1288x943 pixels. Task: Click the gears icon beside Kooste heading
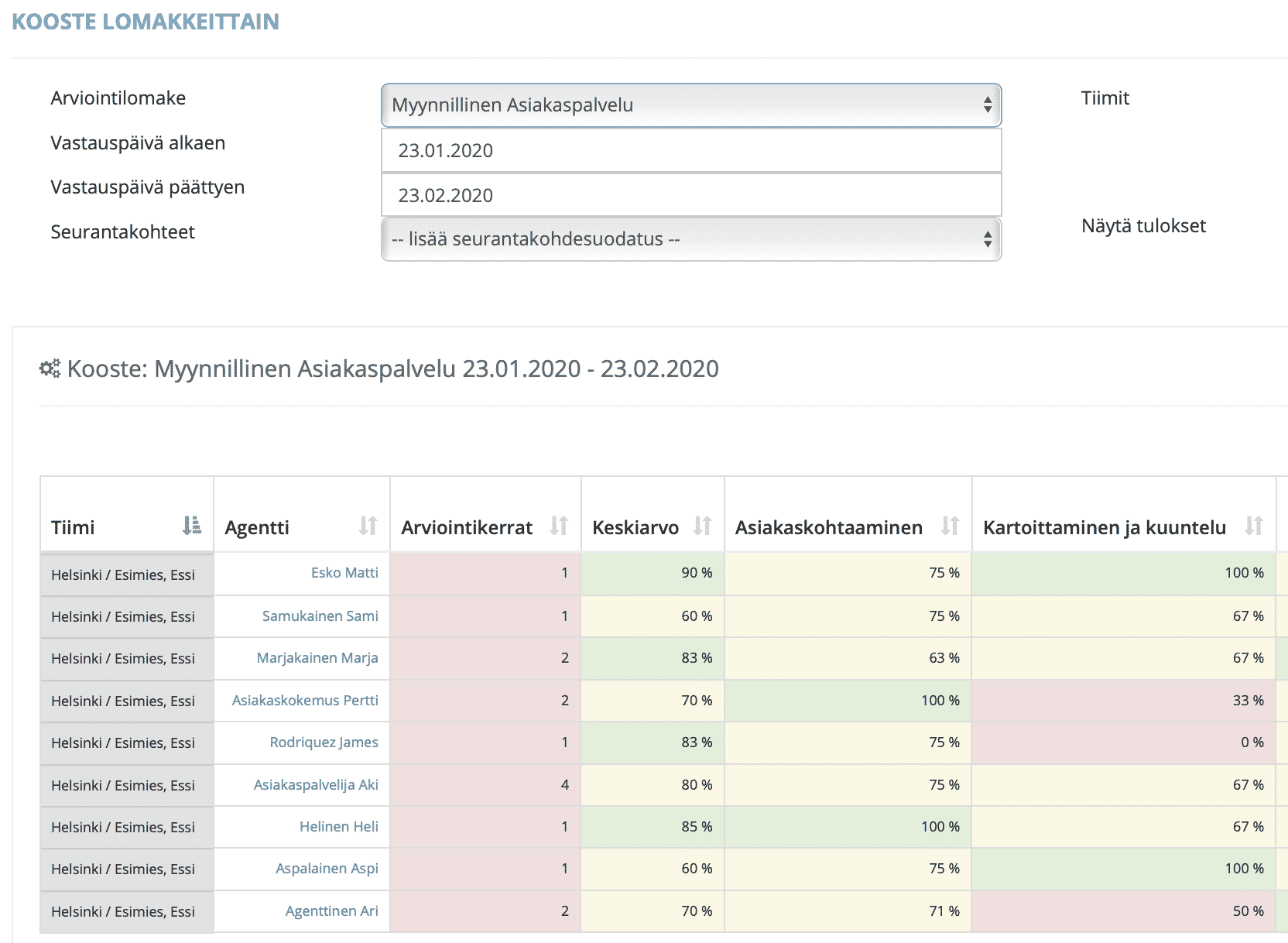click(x=50, y=369)
